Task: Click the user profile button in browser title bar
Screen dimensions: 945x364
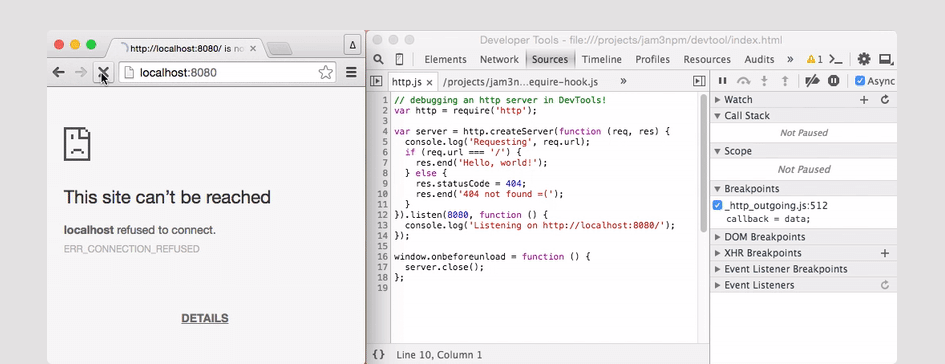Action: click(x=353, y=45)
